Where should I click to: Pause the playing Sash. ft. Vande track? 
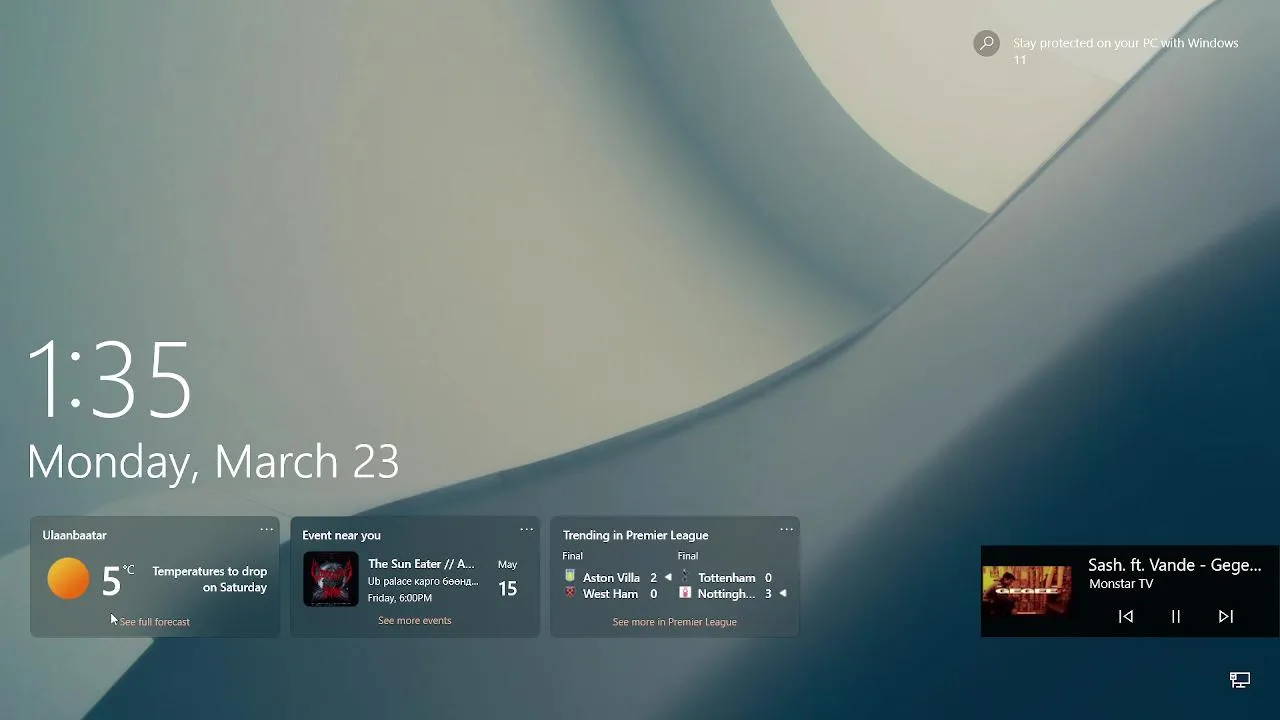(1176, 617)
